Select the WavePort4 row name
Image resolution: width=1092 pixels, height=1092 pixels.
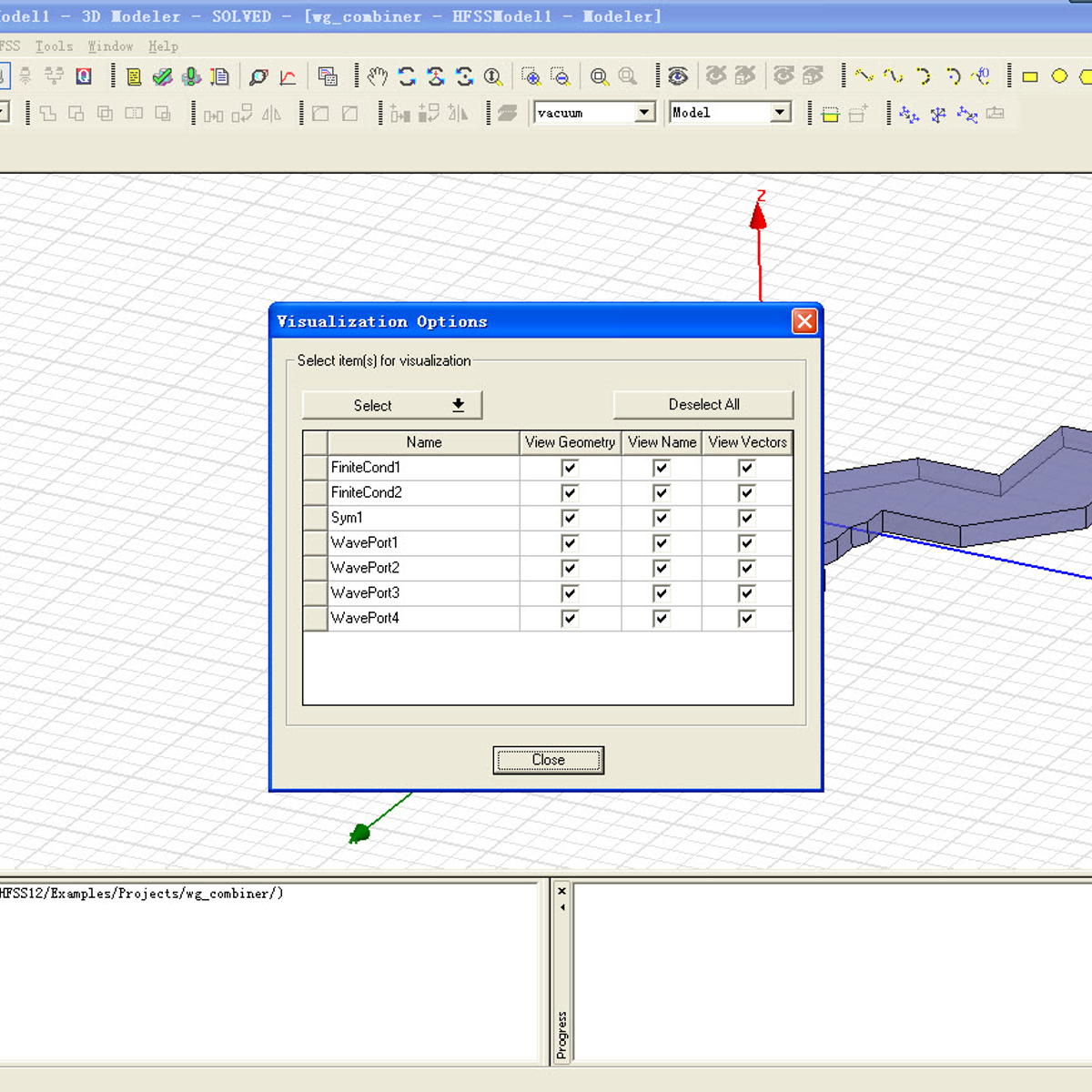[365, 618]
